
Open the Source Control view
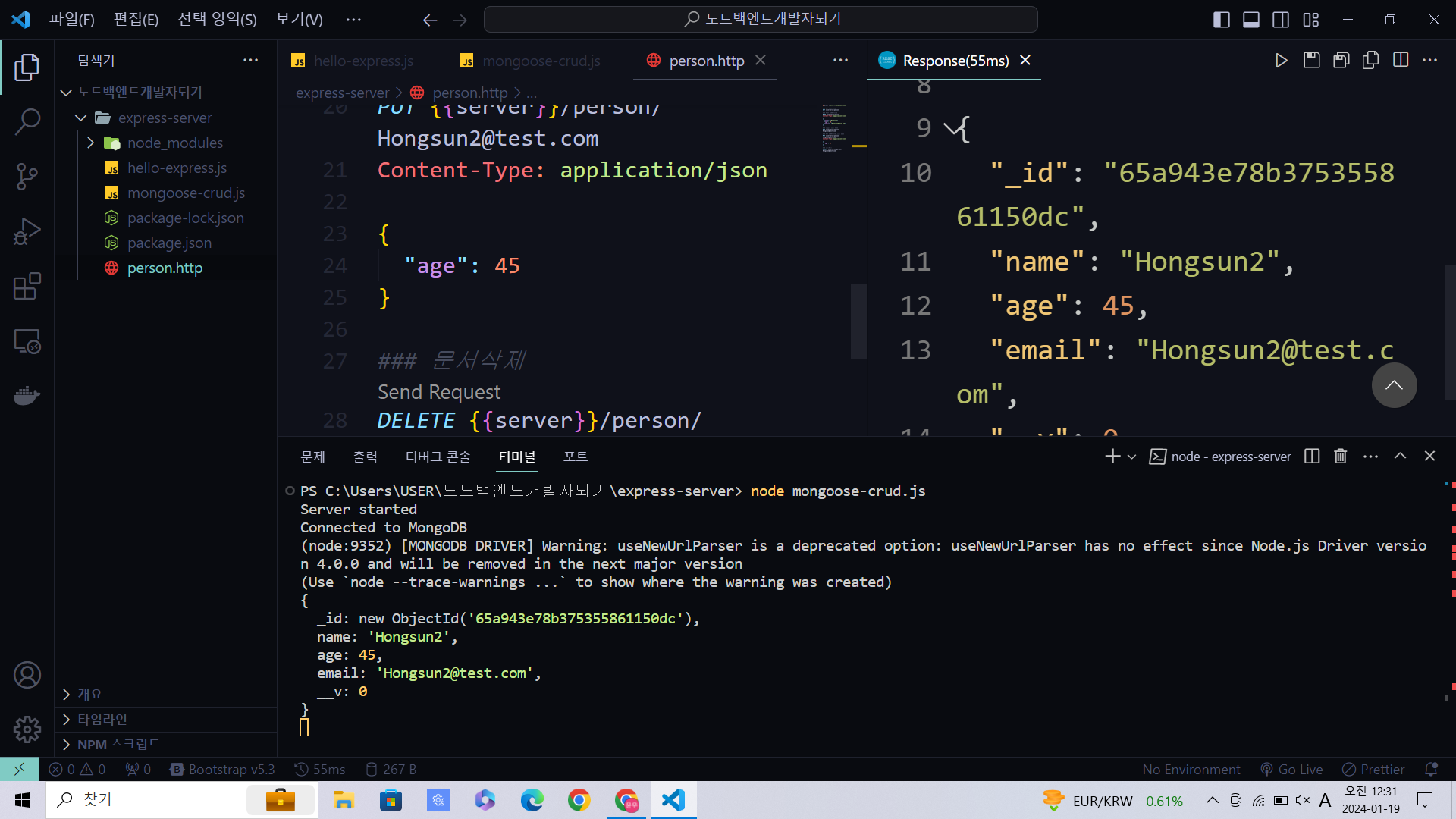(27, 176)
